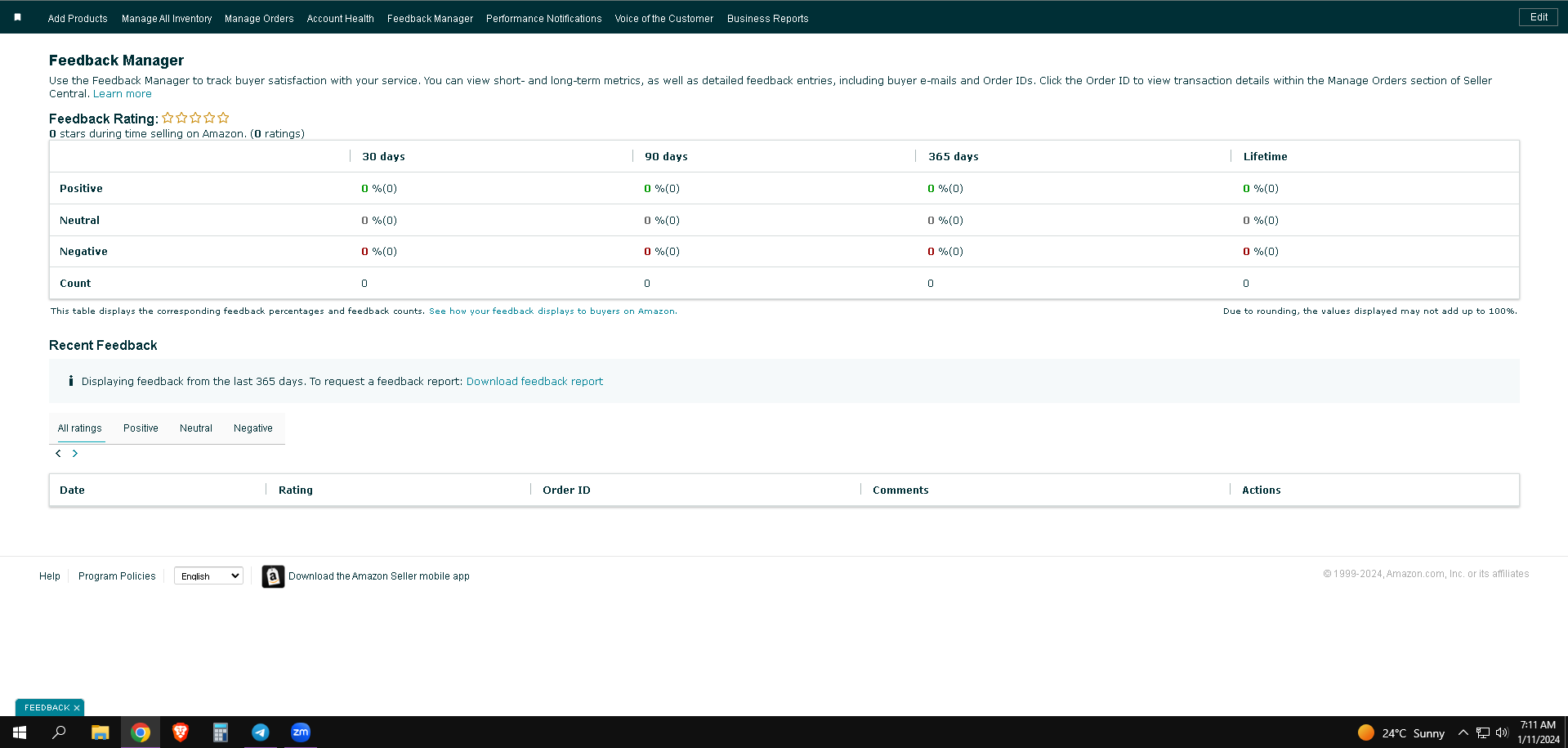Open Voice of the Customer
The width and height of the screenshot is (1568, 748).
click(x=664, y=18)
